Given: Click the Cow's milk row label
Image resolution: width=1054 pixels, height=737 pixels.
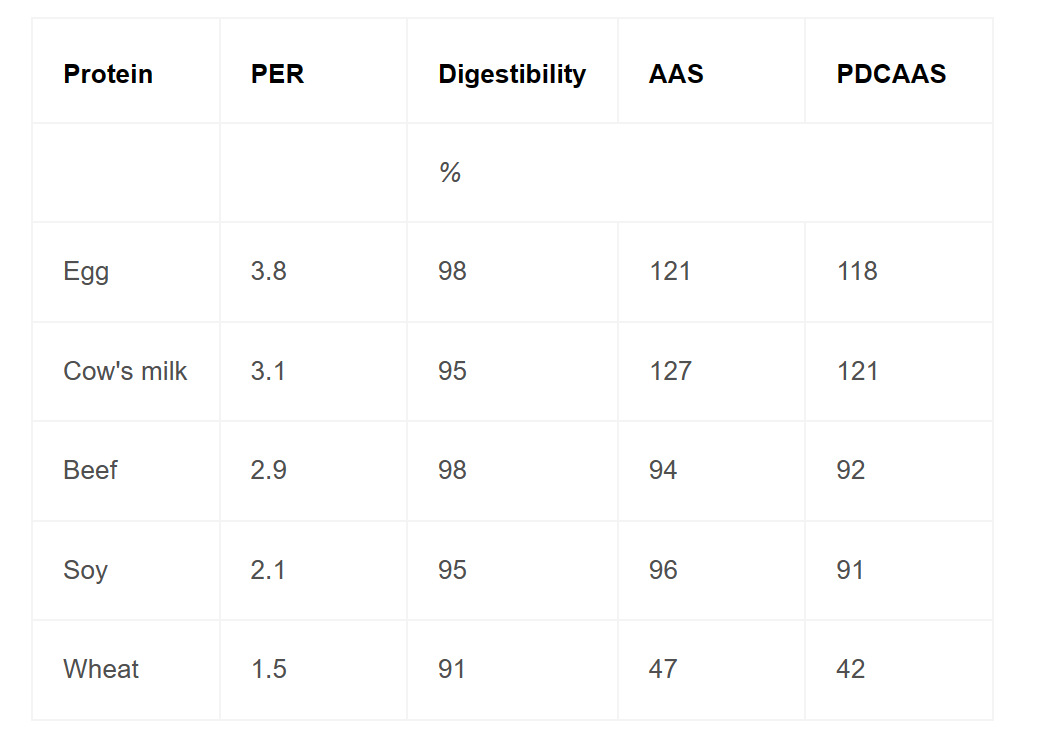Looking at the screenshot, I should pyautogui.click(x=125, y=371).
